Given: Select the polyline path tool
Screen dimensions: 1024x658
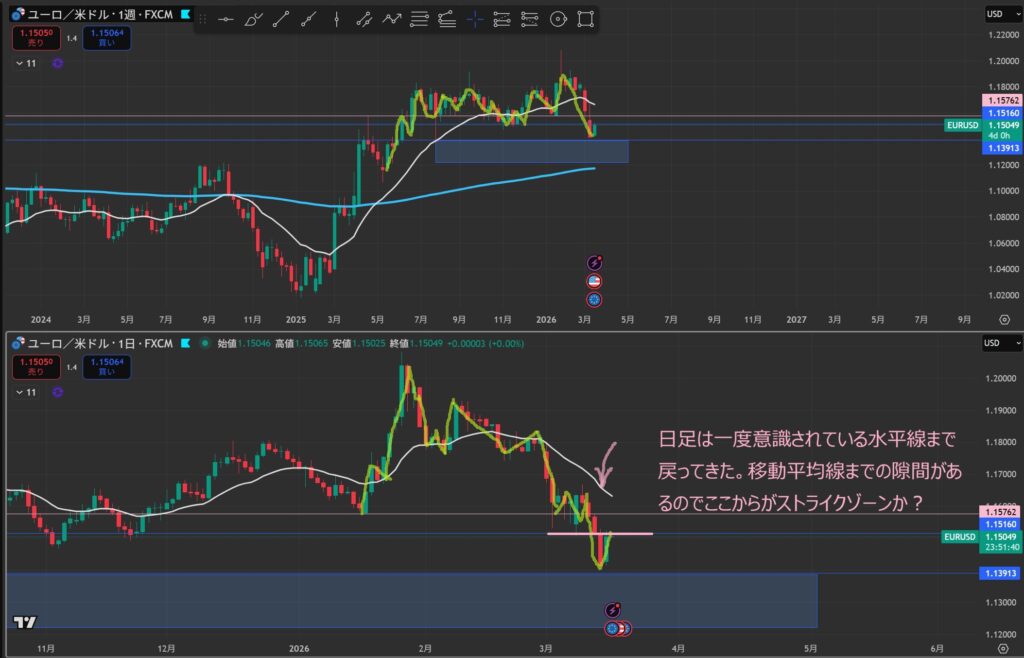Looking at the screenshot, I should [x=392, y=18].
